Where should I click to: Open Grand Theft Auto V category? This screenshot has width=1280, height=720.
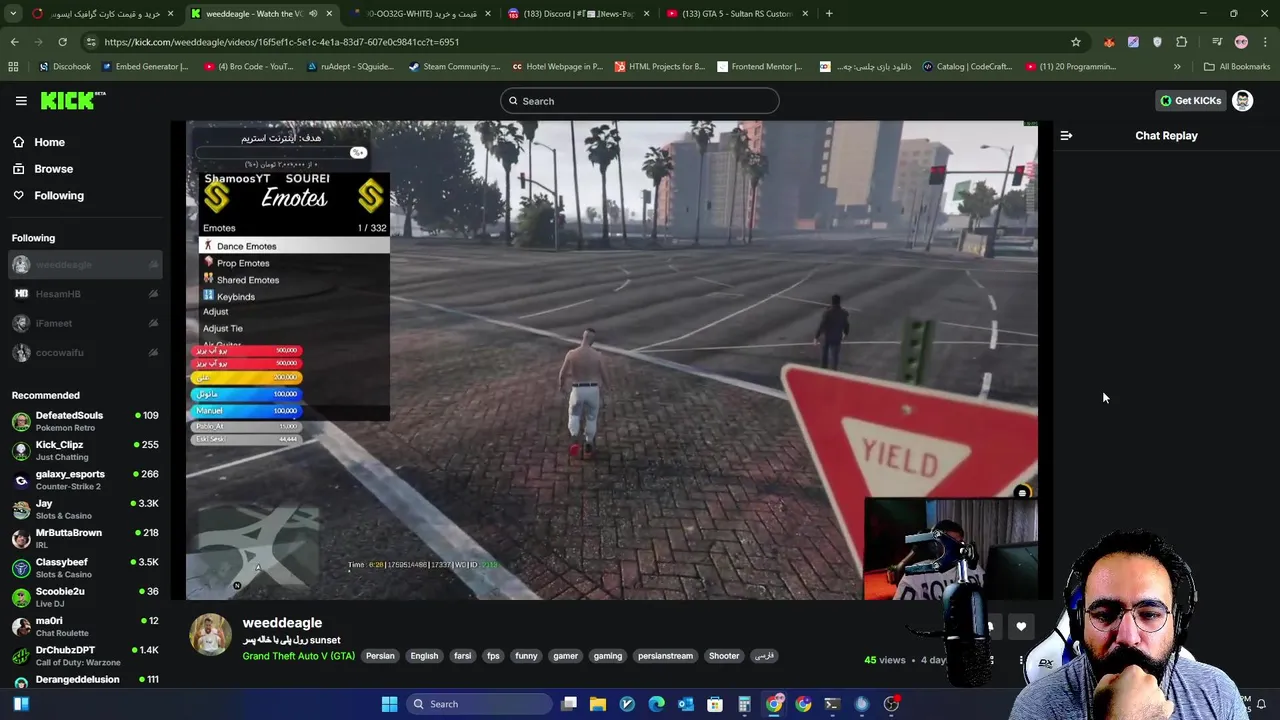click(x=298, y=656)
